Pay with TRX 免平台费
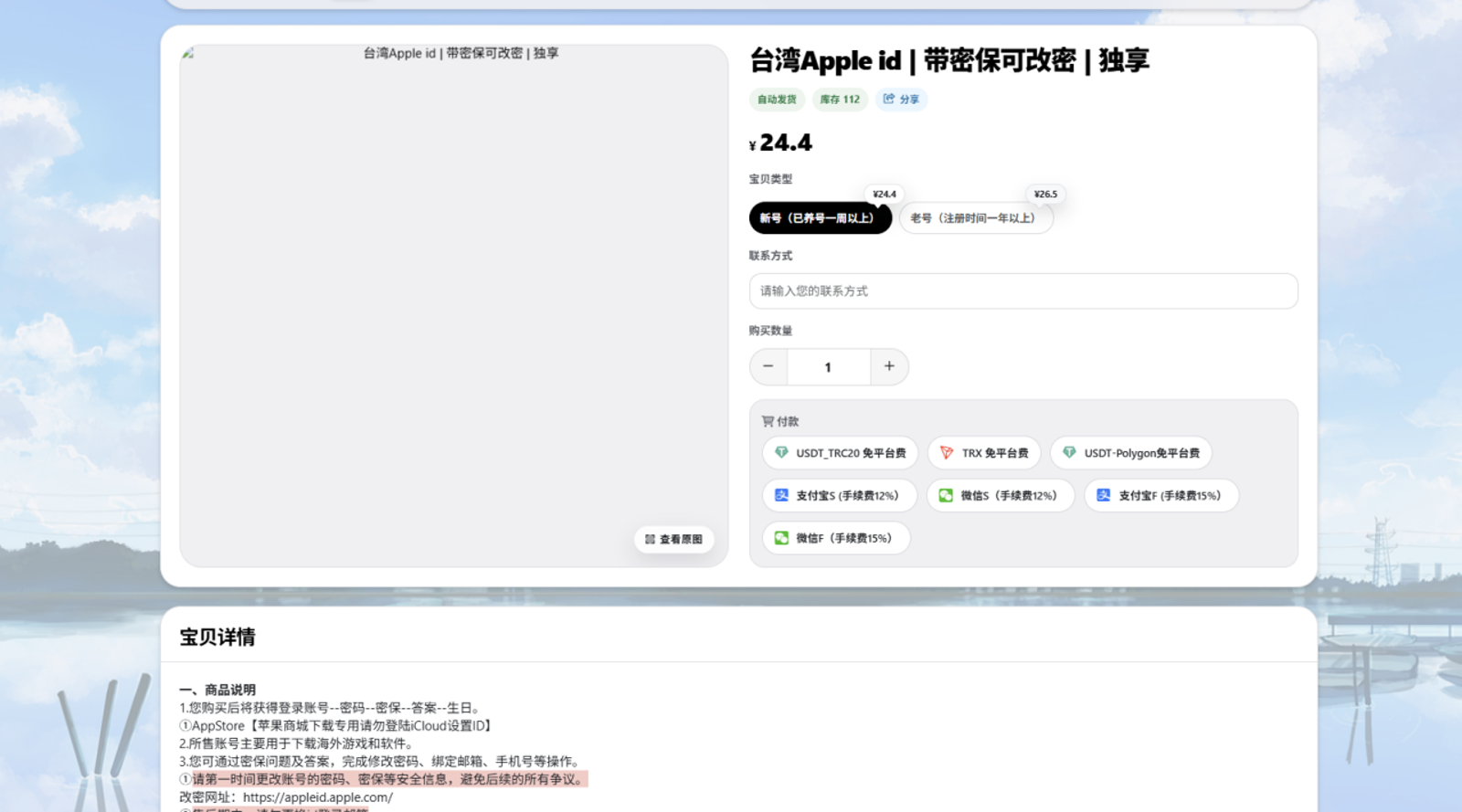1462x812 pixels. (x=984, y=453)
